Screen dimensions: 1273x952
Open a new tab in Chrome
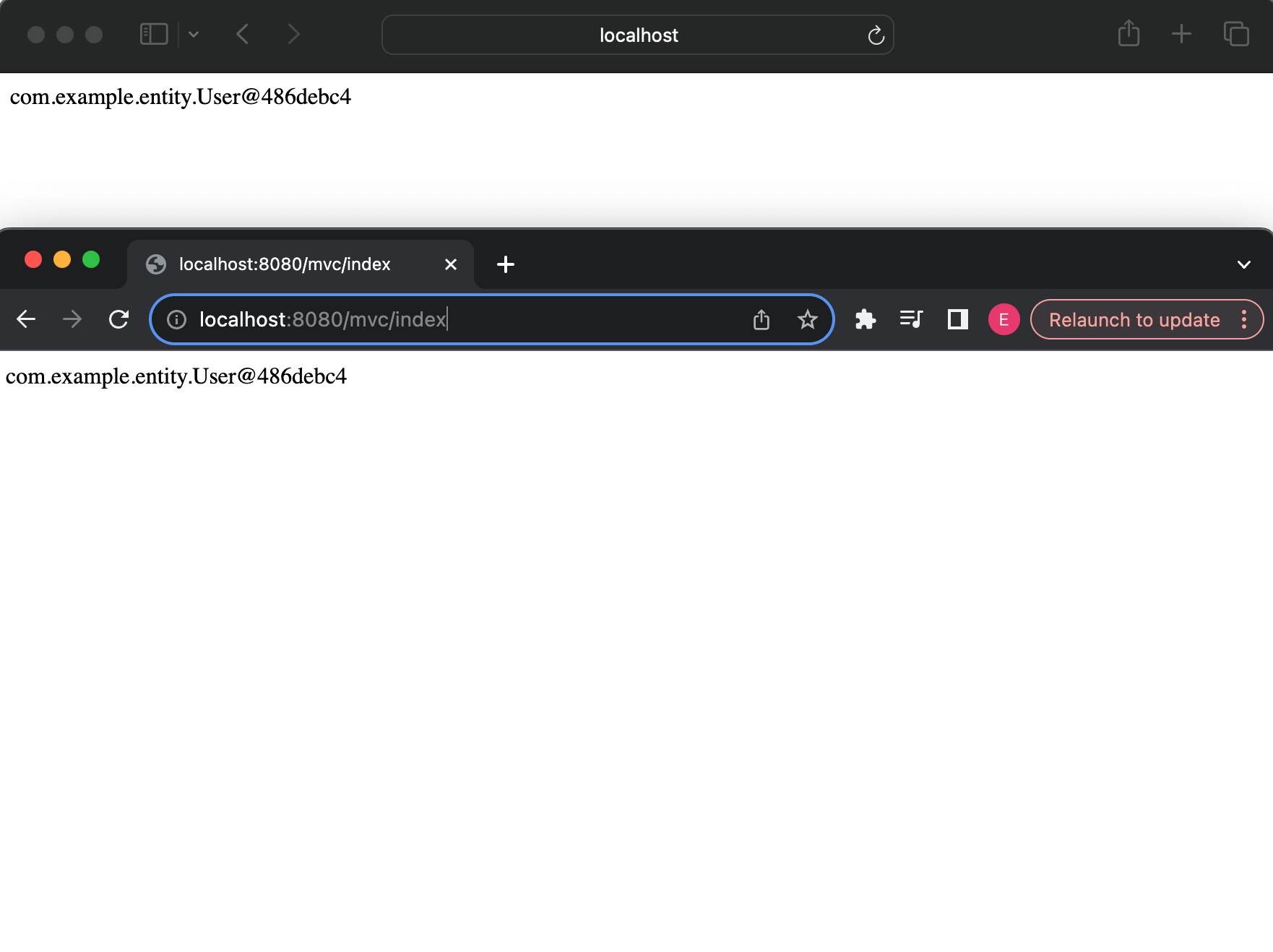click(505, 264)
